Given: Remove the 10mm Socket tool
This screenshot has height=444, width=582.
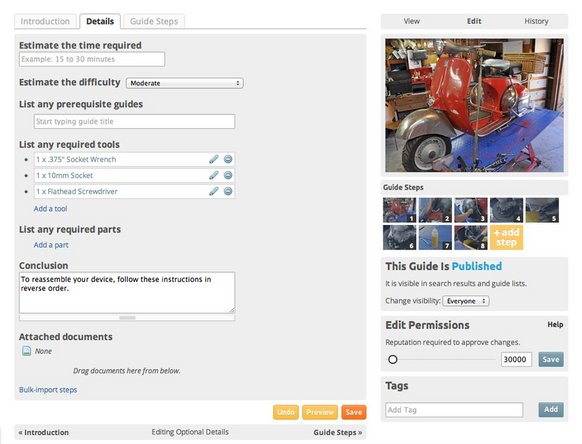Looking at the screenshot, I should click(x=228, y=175).
